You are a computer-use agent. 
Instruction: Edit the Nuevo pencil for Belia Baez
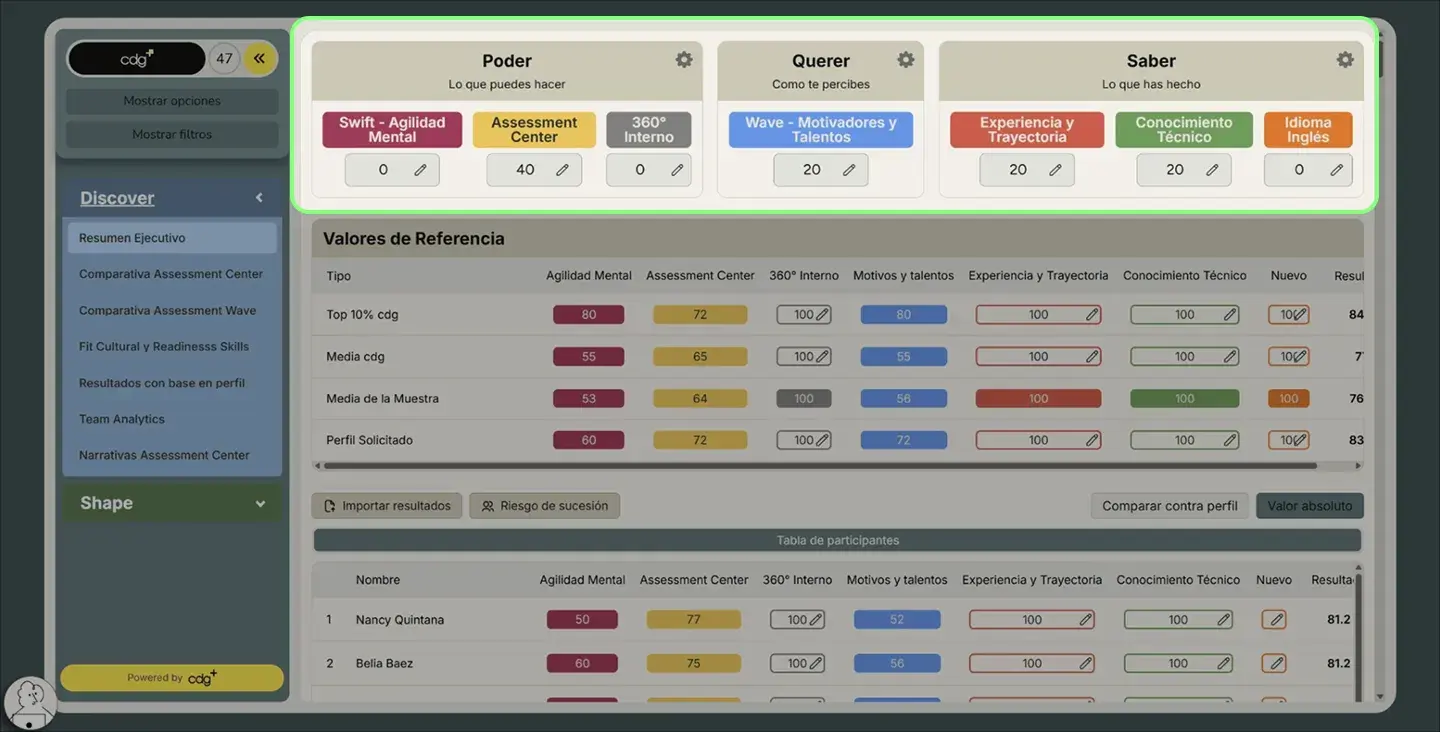point(1274,663)
